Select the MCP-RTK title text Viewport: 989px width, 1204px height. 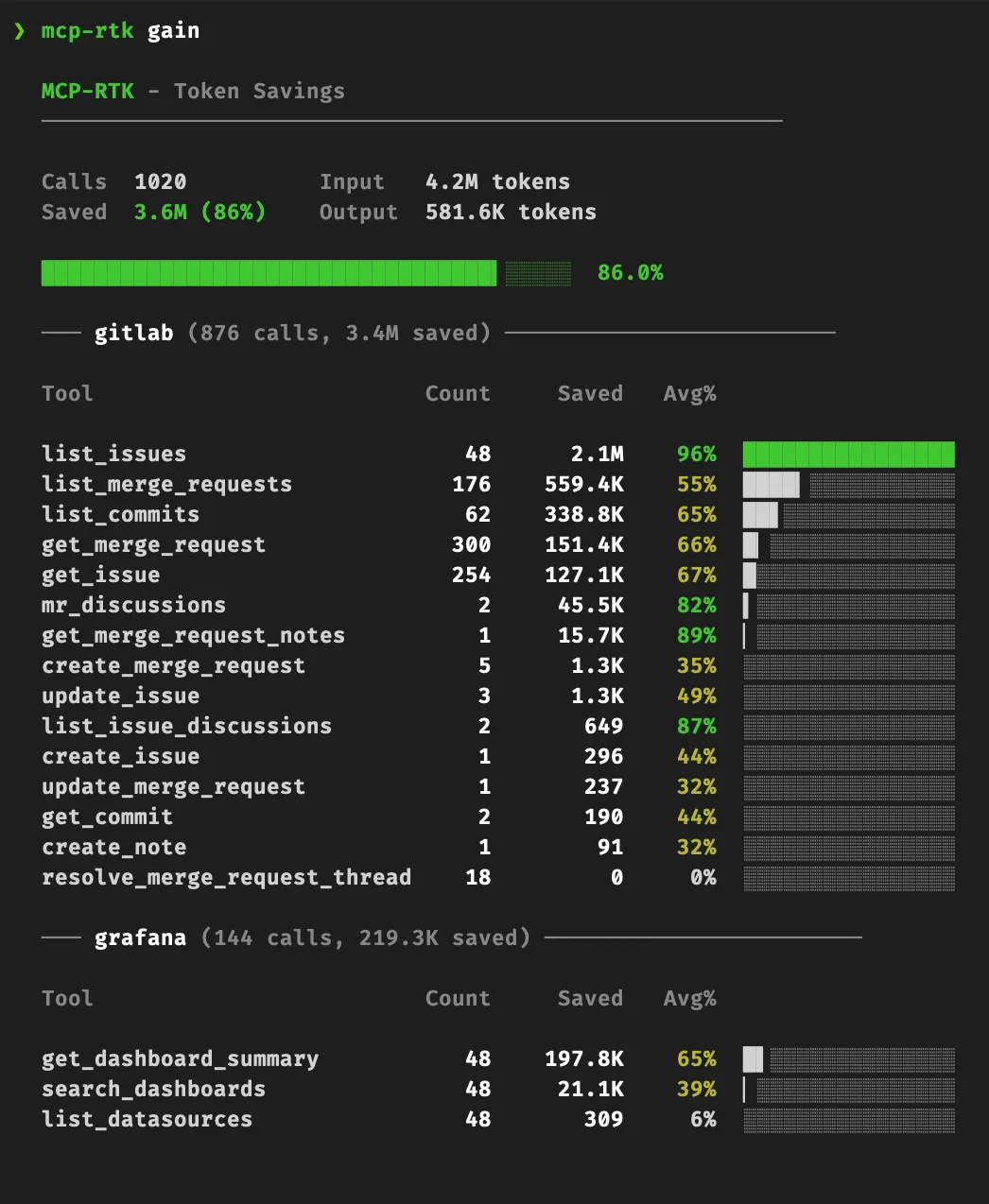click(x=88, y=91)
